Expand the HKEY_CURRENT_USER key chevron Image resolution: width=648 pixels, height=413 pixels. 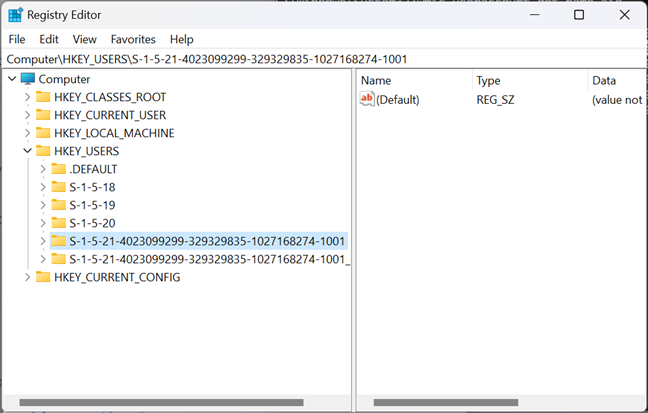(28, 115)
